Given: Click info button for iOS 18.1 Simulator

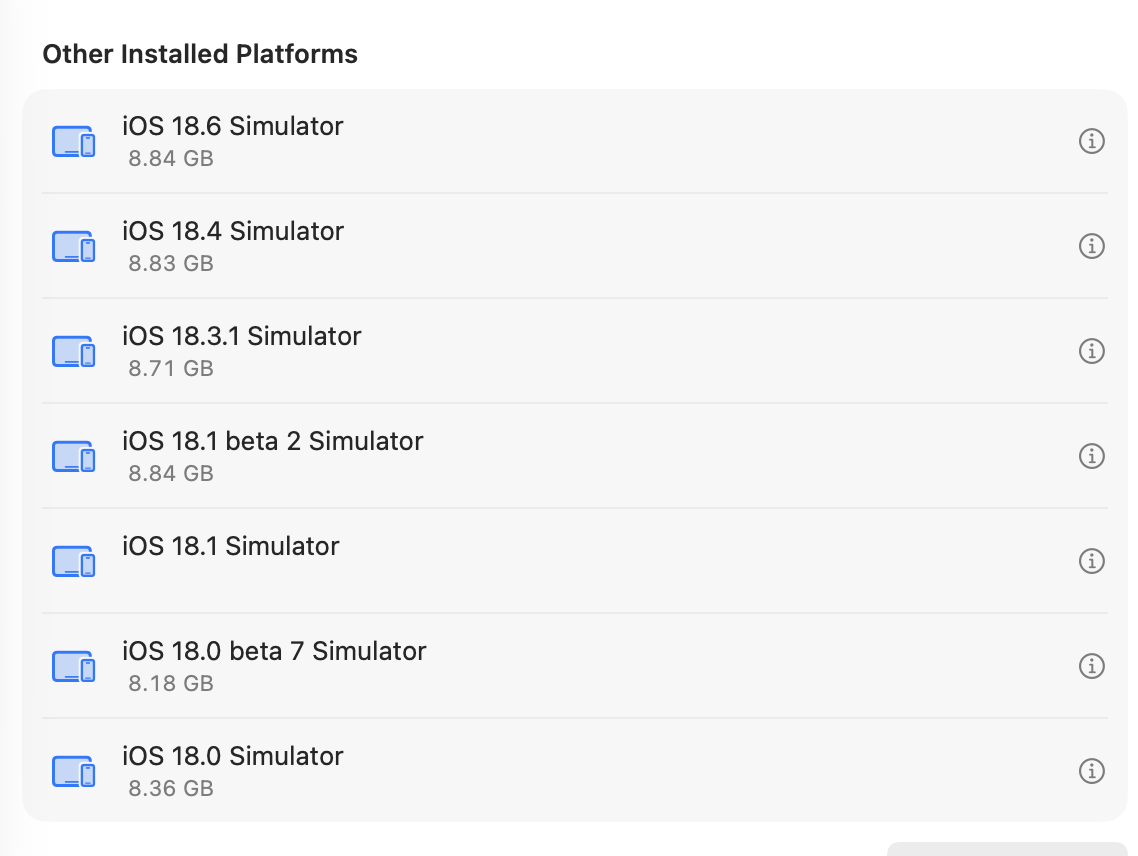Looking at the screenshot, I should [x=1092, y=561].
